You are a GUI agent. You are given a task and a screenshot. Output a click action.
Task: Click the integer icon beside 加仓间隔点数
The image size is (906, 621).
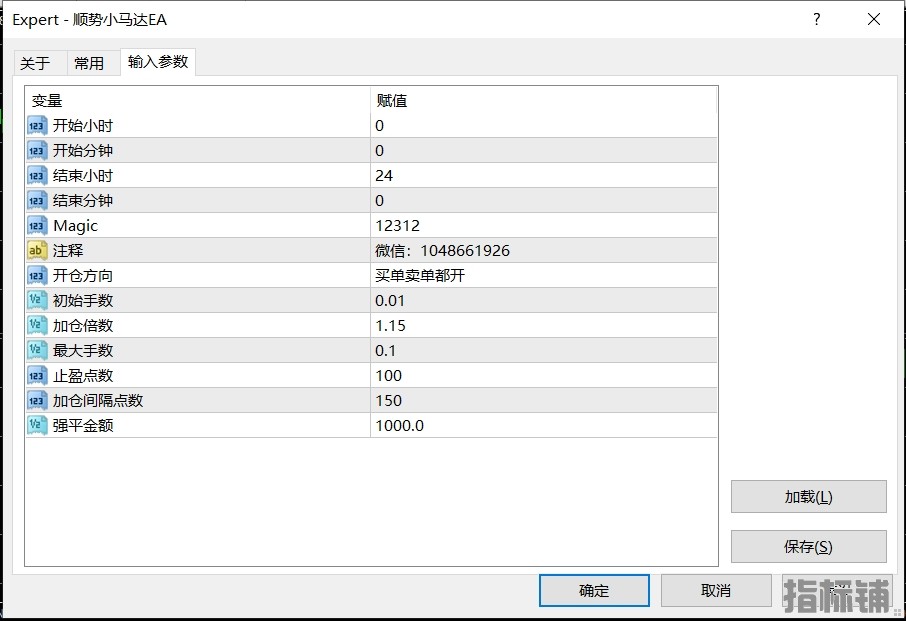coord(37,400)
